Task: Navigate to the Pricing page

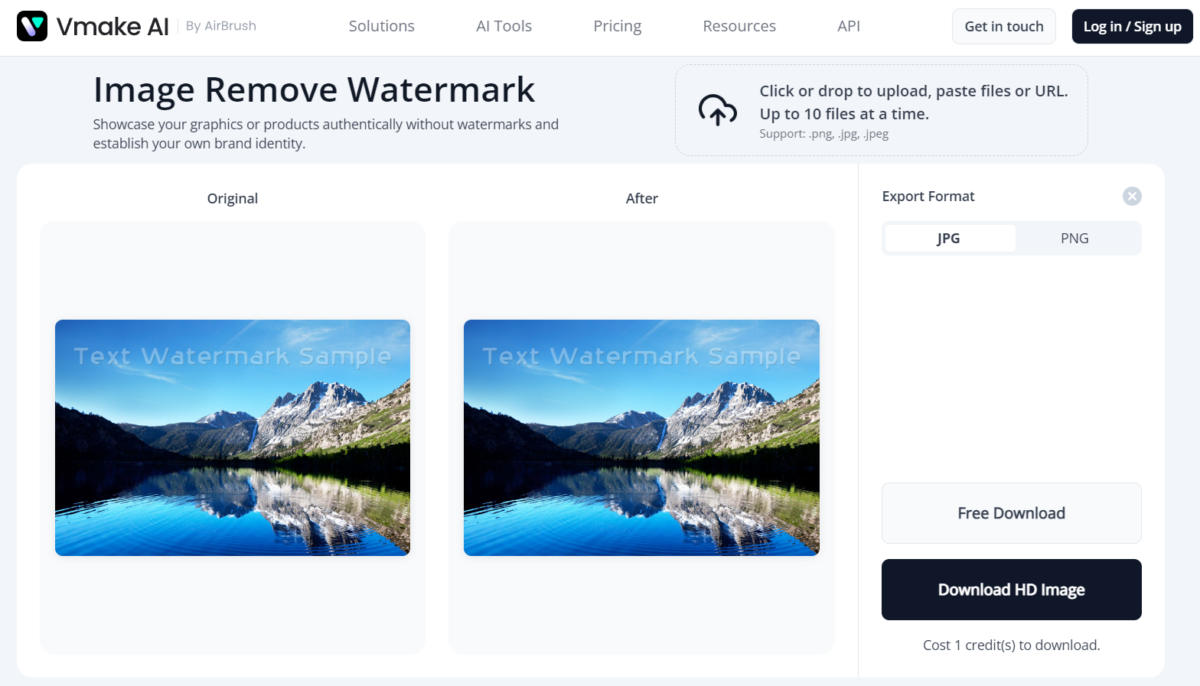Action: 617,26
